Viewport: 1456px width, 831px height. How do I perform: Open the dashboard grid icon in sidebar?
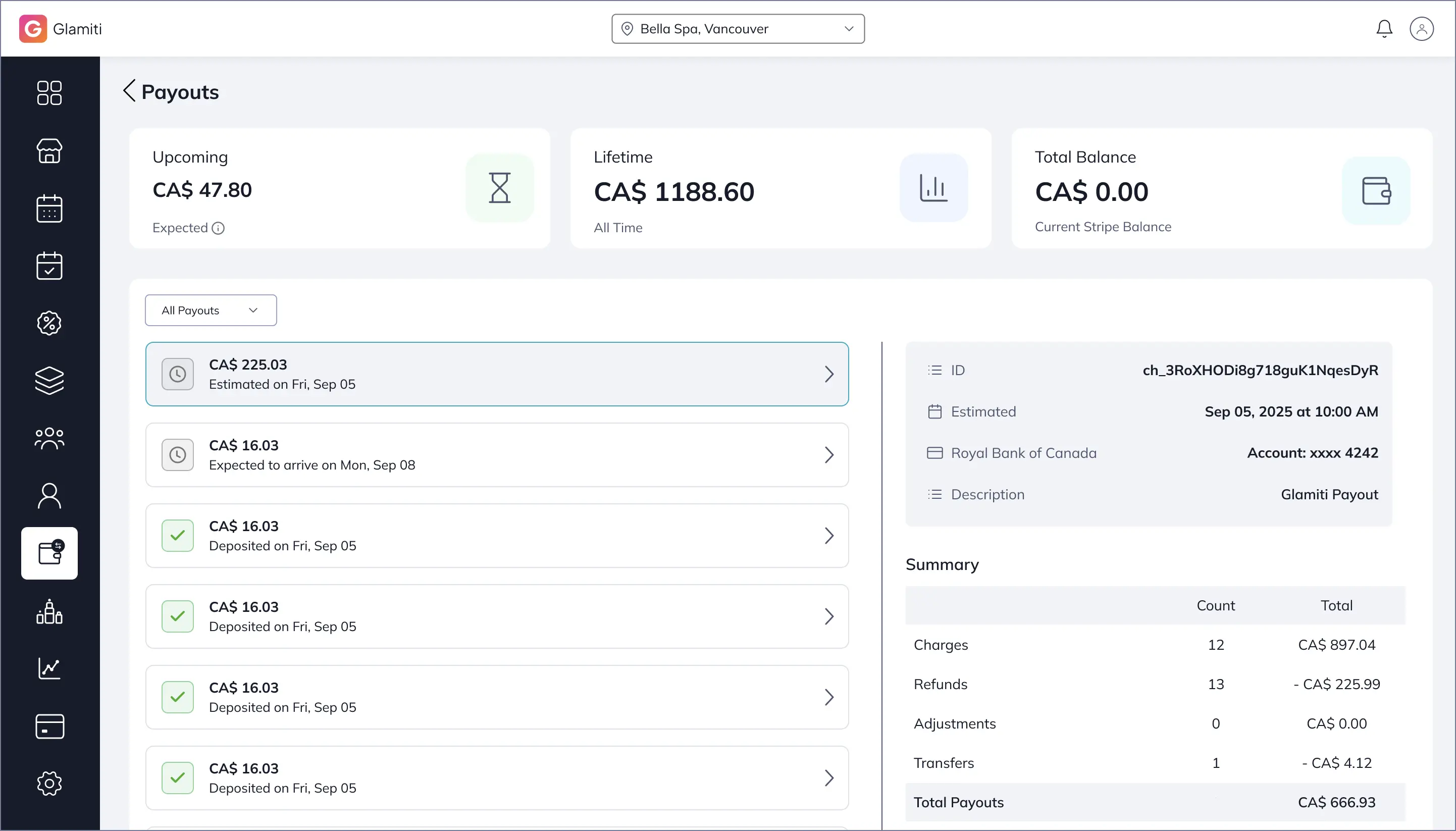(x=49, y=93)
